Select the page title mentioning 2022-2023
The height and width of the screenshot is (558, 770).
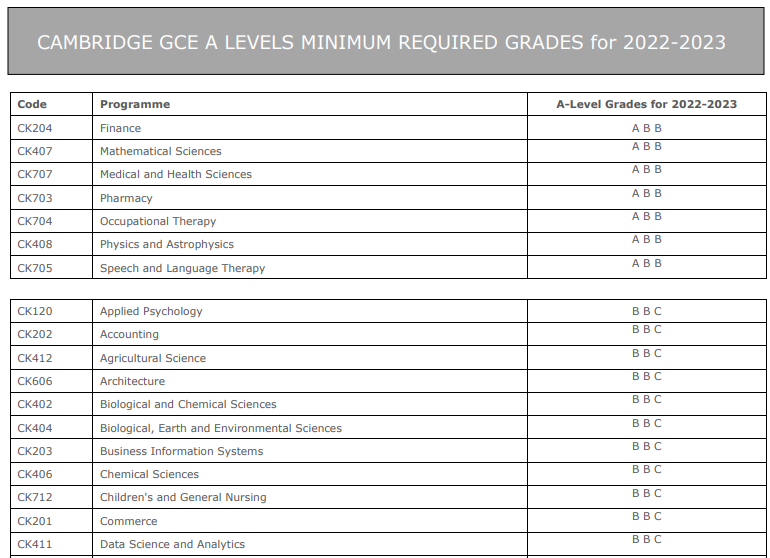point(382,42)
